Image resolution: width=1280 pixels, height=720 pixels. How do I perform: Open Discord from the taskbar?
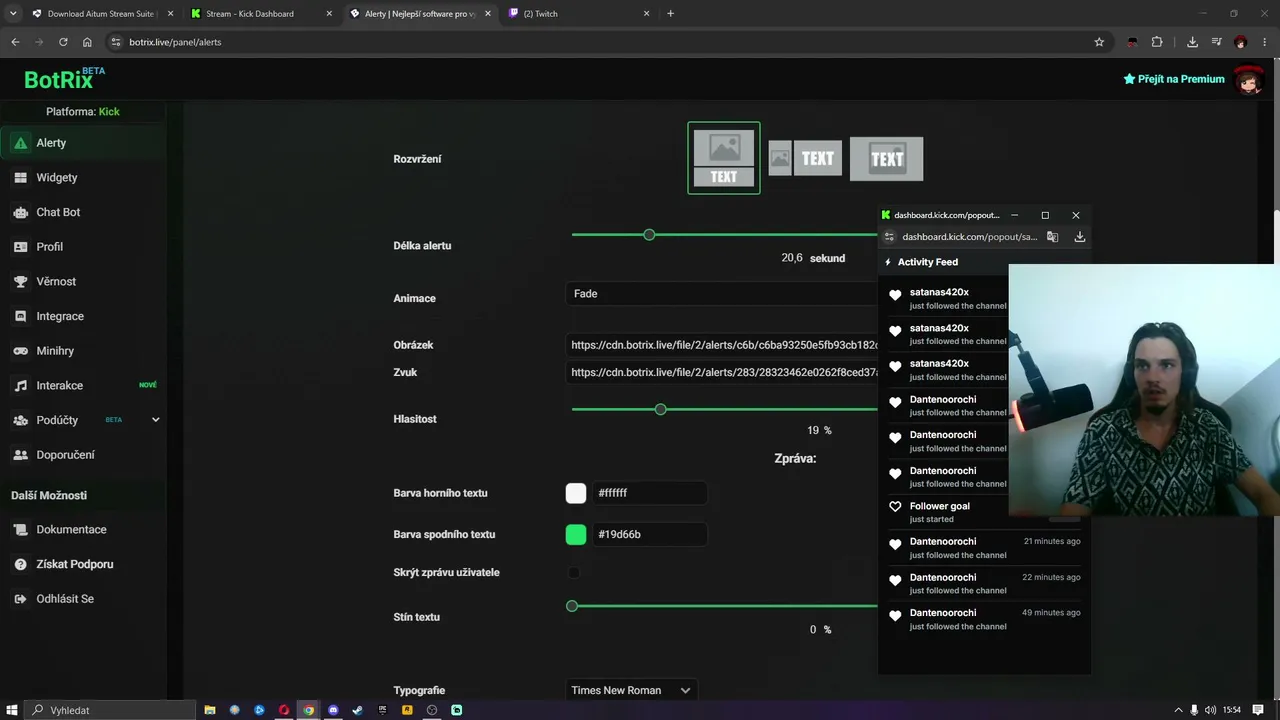click(x=333, y=710)
